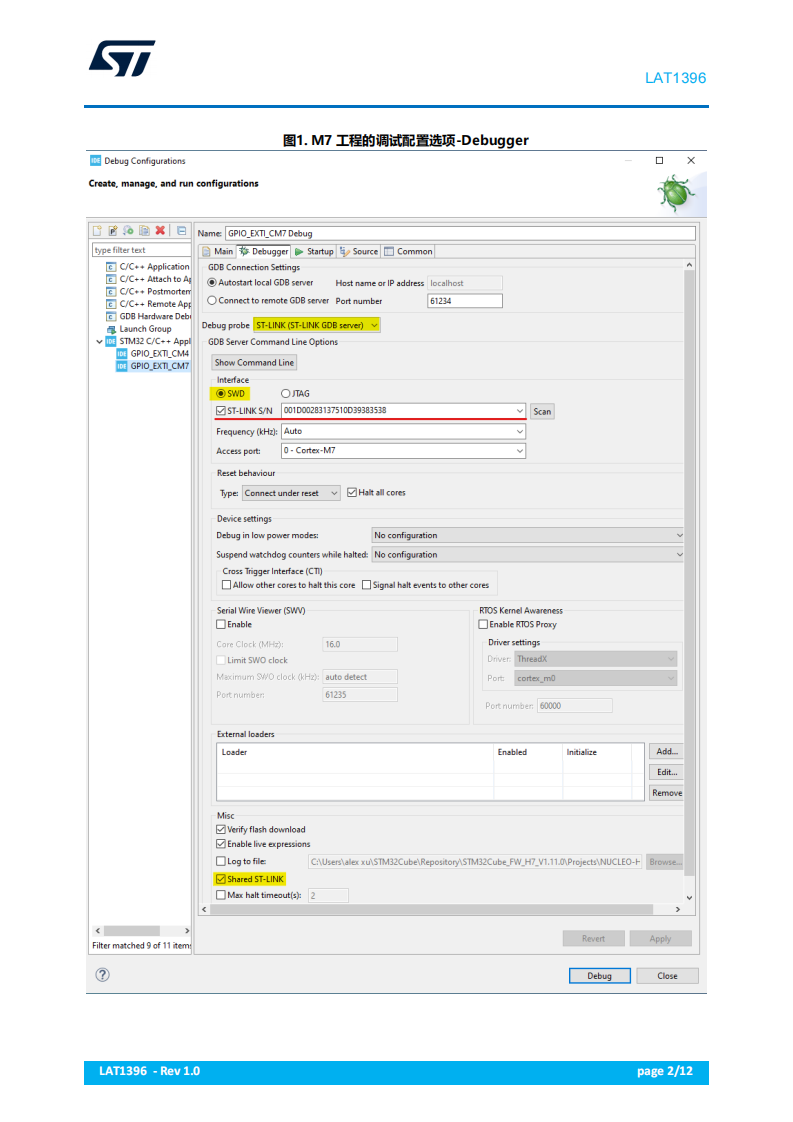
Task: Click the Scan button
Action: point(543,411)
